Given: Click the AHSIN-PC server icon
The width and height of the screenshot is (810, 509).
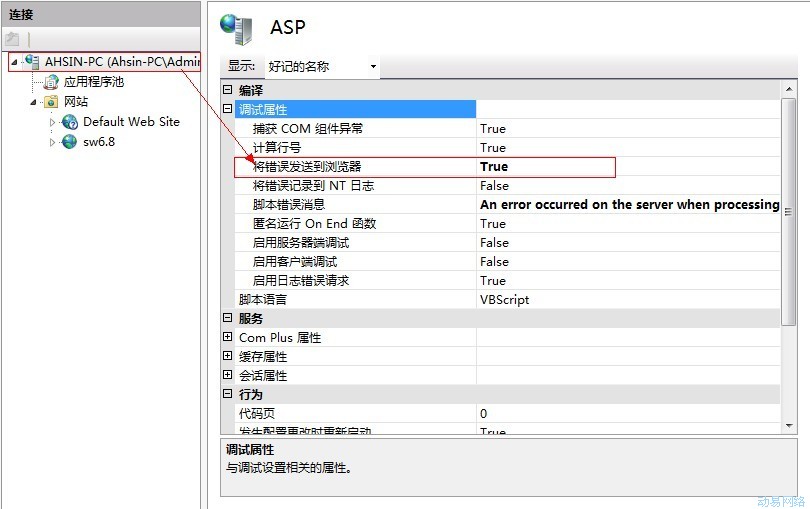Looking at the screenshot, I should (x=32, y=62).
